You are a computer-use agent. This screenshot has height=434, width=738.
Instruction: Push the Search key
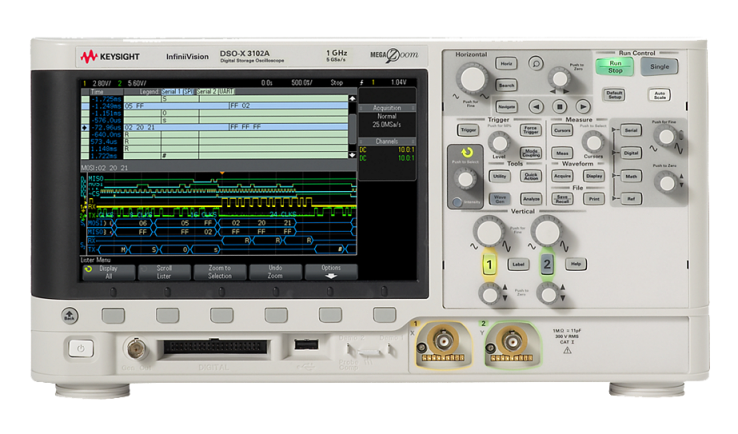[506, 85]
